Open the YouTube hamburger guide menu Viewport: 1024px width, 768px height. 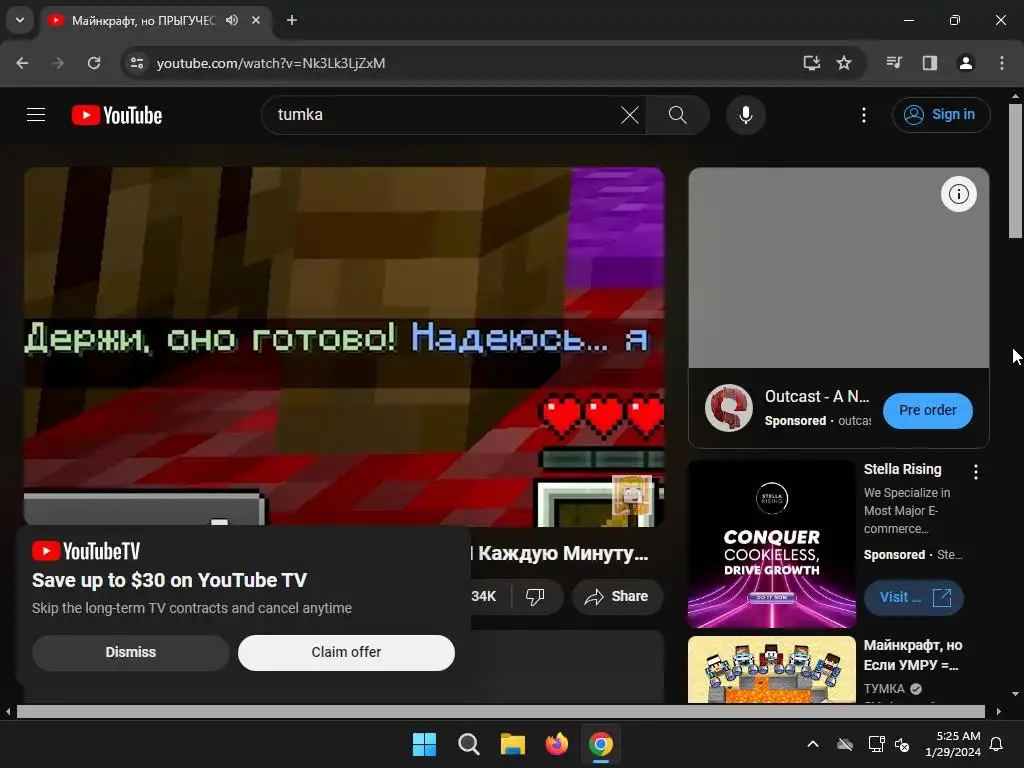tap(36, 115)
